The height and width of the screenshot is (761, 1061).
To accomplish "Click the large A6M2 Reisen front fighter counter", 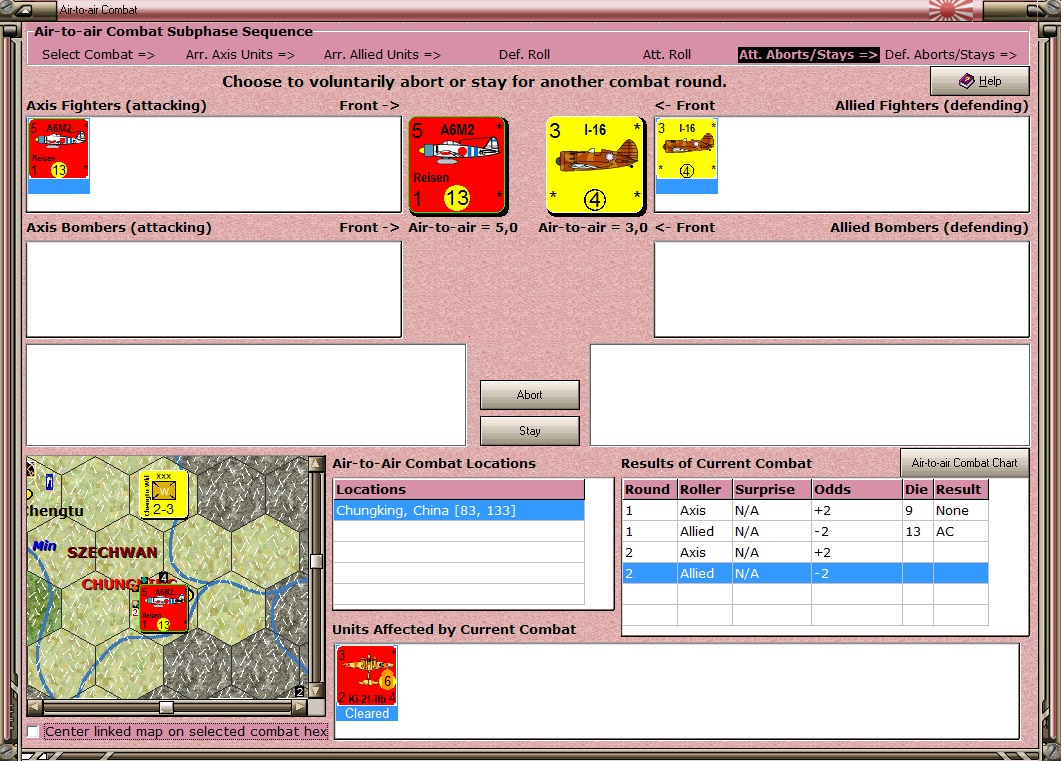I will pyautogui.click(x=458, y=165).
